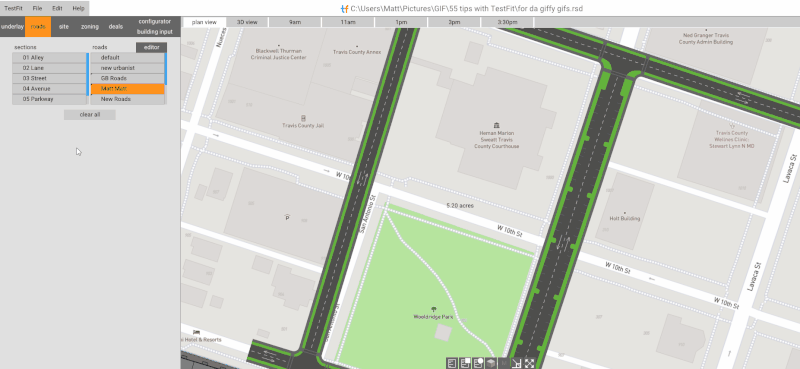Select the 3pm shadow time
800x369 pixels.
click(x=454, y=22)
